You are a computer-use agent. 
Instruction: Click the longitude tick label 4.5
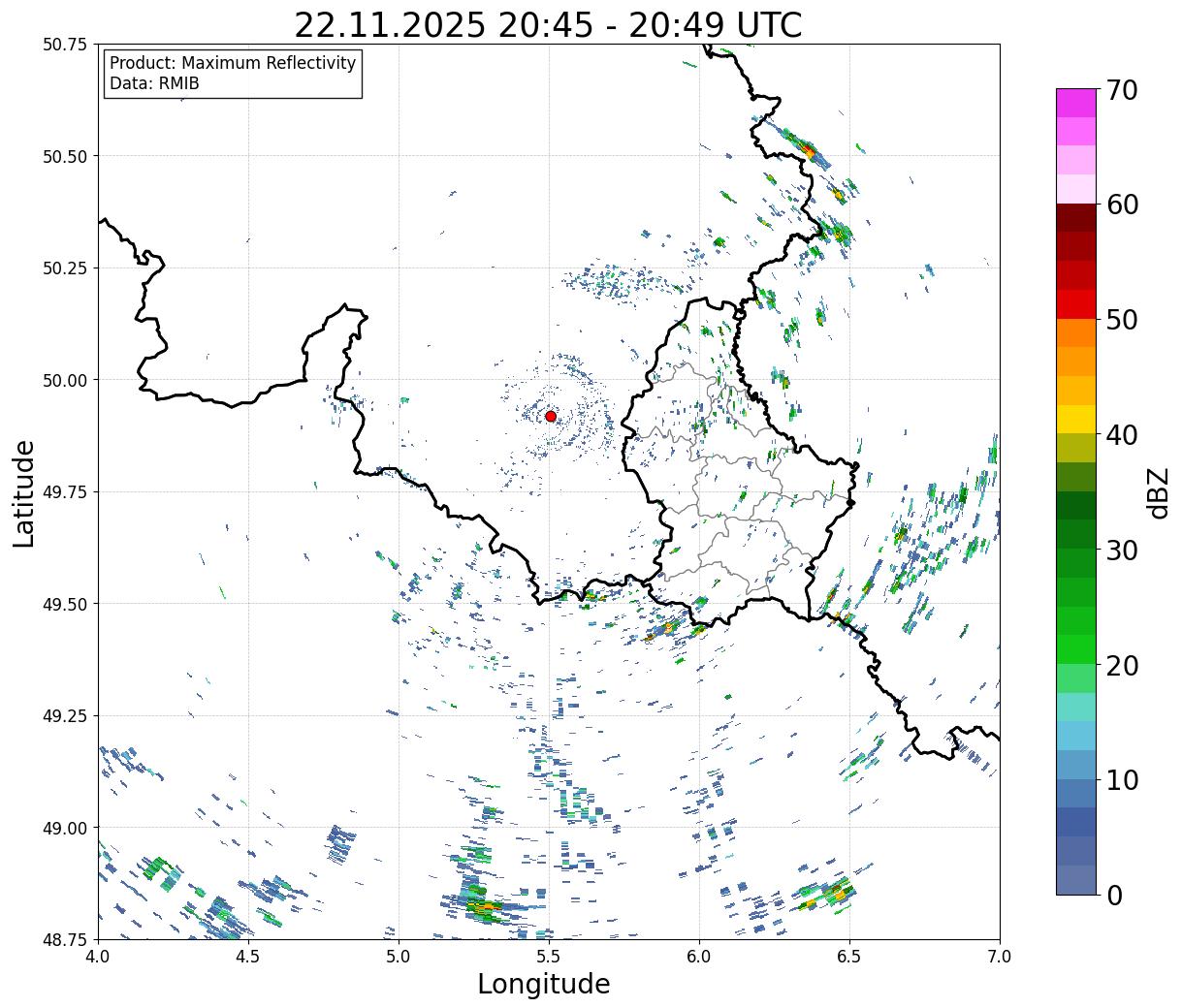click(x=248, y=957)
